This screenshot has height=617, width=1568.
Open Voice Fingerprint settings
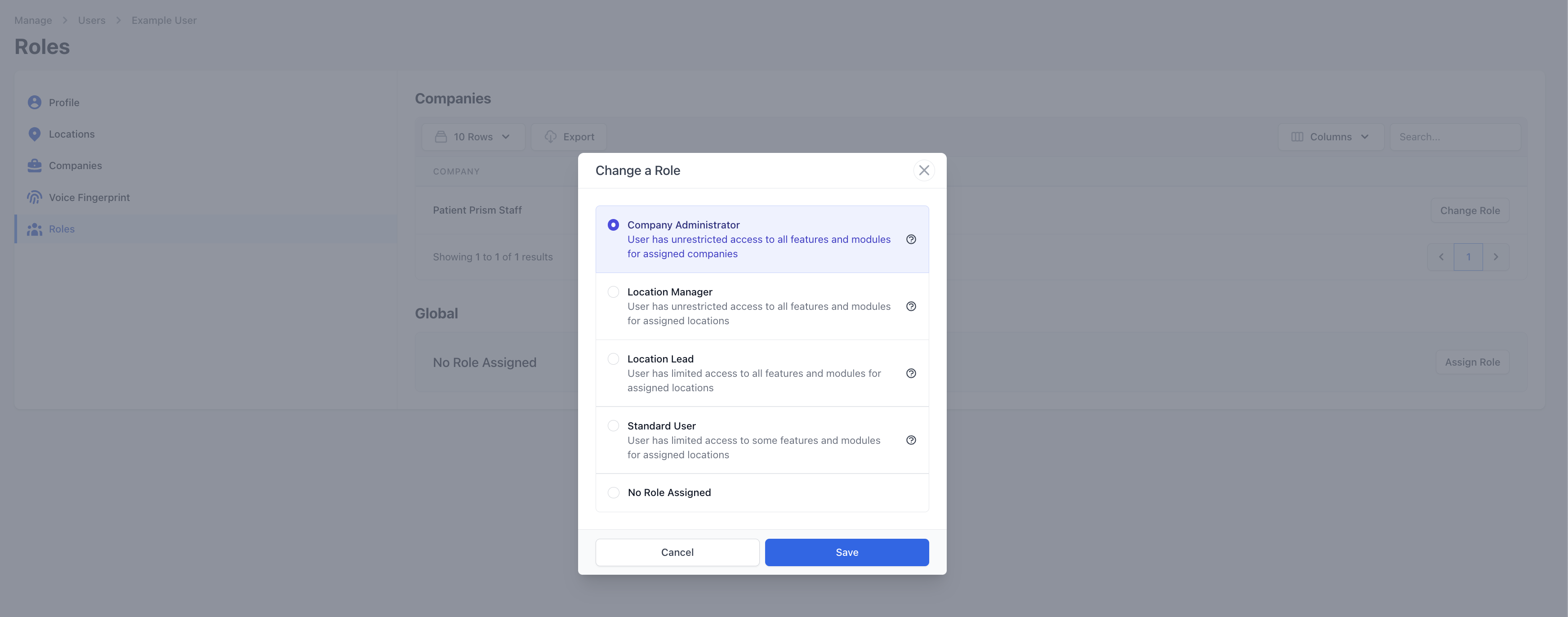(207, 197)
